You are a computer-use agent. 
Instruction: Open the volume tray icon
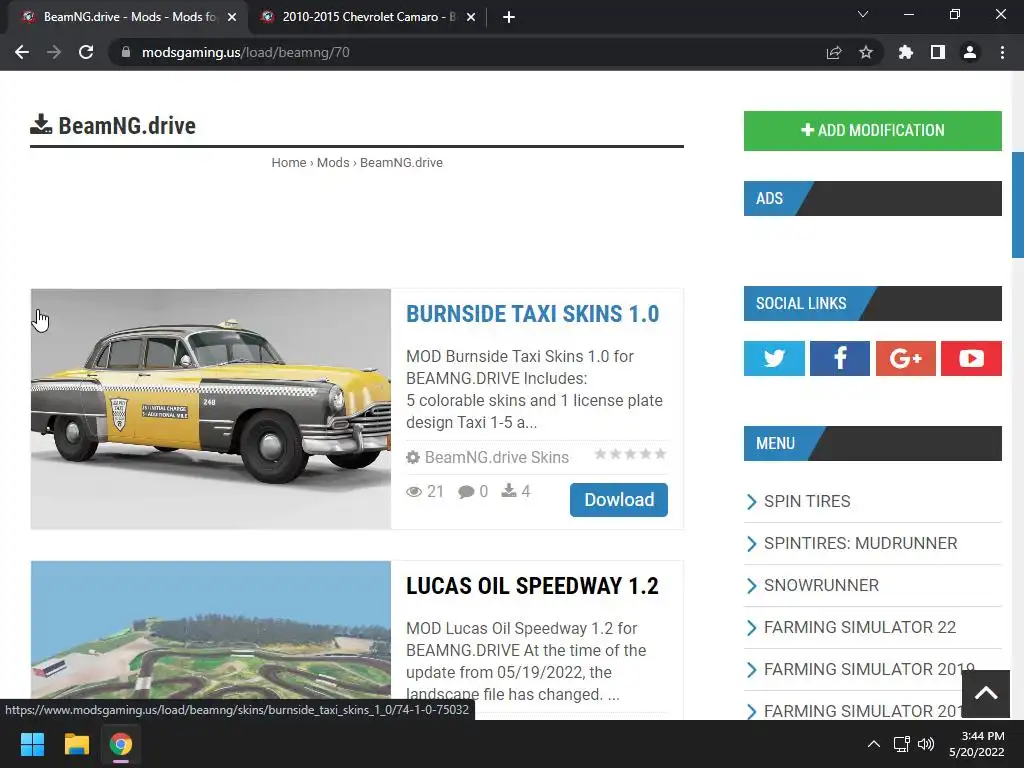(x=926, y=744)
